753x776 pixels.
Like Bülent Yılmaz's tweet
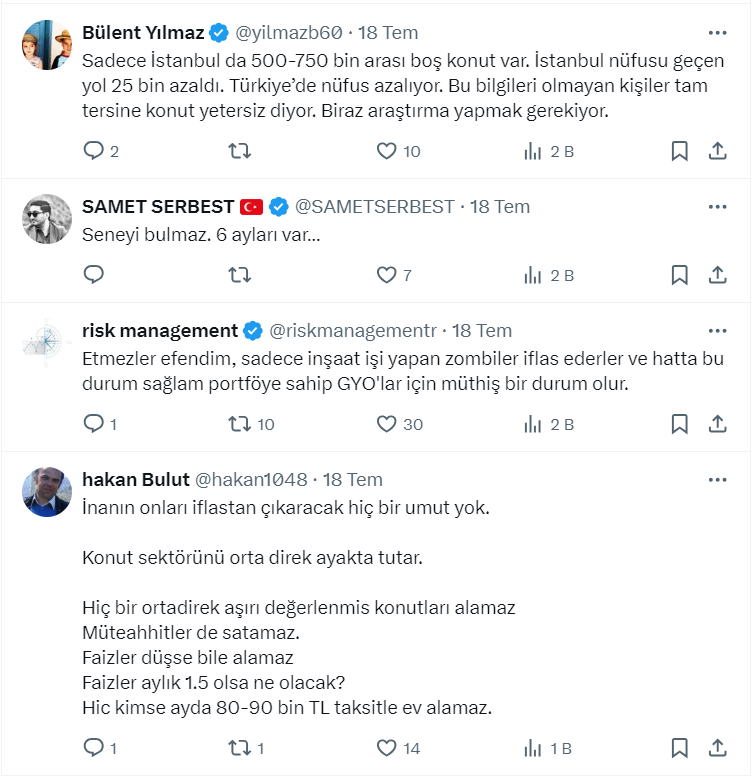tap(387, 151)
